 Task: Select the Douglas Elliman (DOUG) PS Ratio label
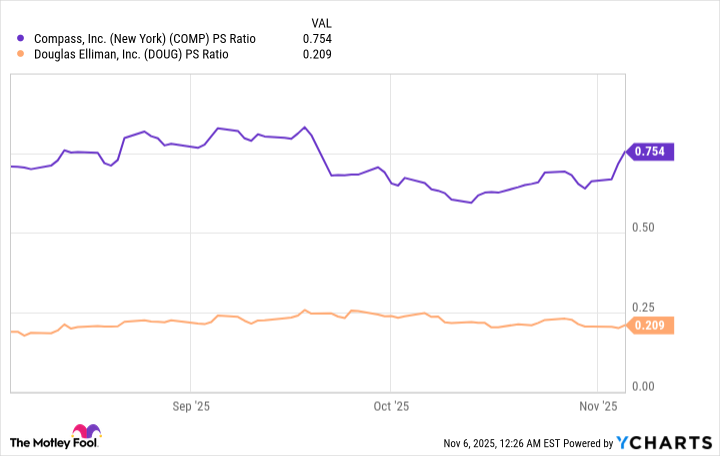tap(131, 54)
